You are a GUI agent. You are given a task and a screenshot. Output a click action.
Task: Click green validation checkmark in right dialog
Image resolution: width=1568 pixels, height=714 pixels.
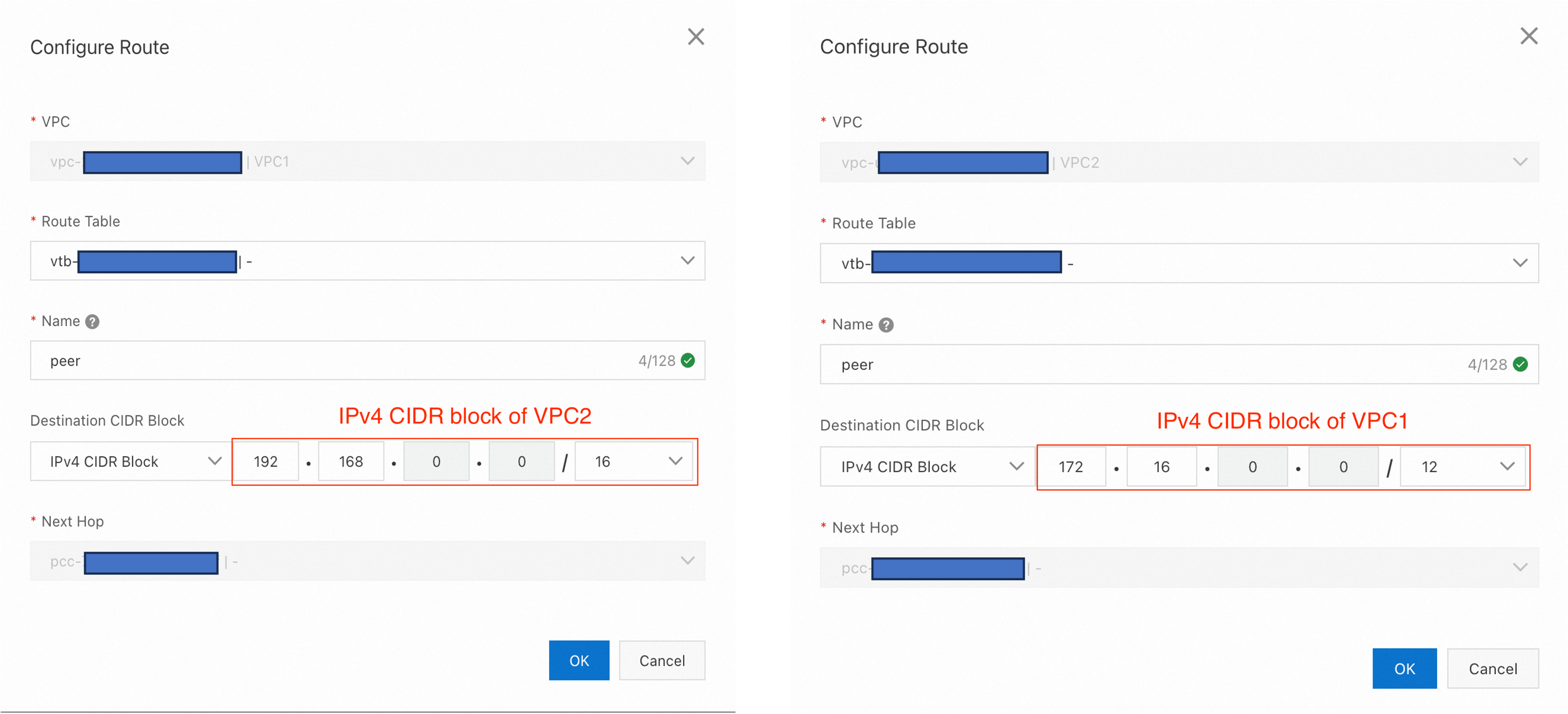tap(1520, 364)
